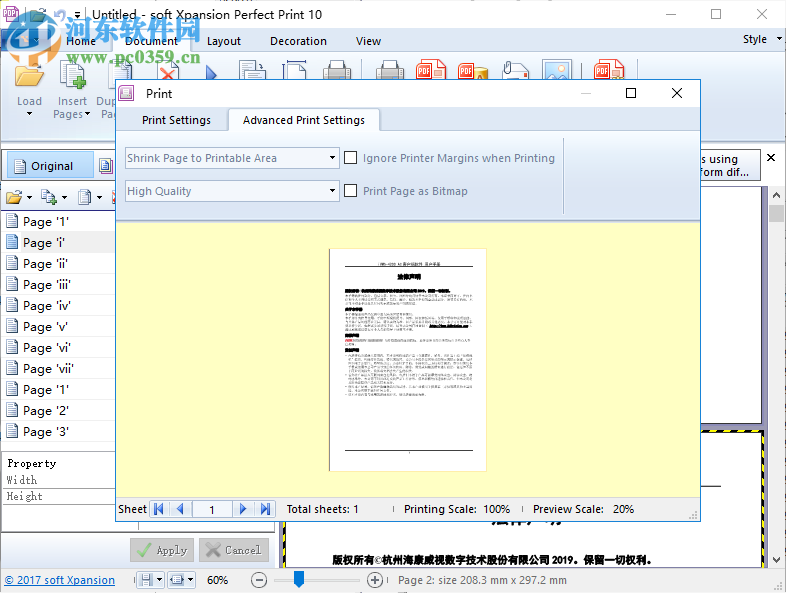The width and height of the screenshot is (786, 593).
Task: Select Page '2' in page list
Action: 60,411
